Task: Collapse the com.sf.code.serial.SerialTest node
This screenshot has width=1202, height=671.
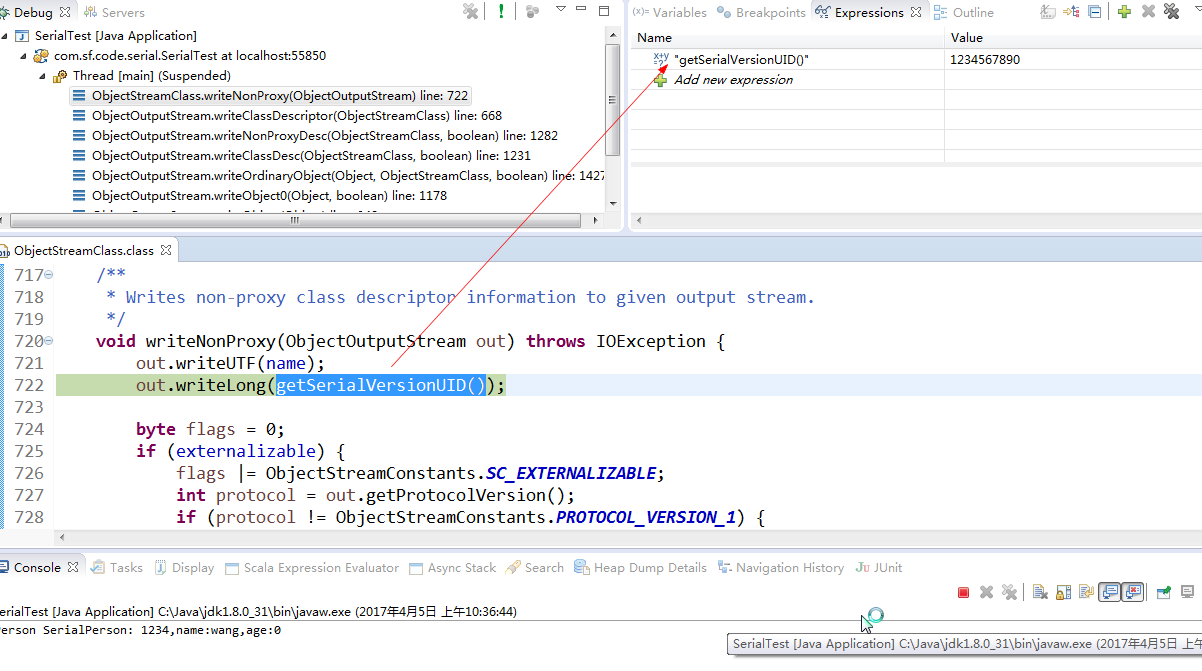Action: [x=24, y=56]
